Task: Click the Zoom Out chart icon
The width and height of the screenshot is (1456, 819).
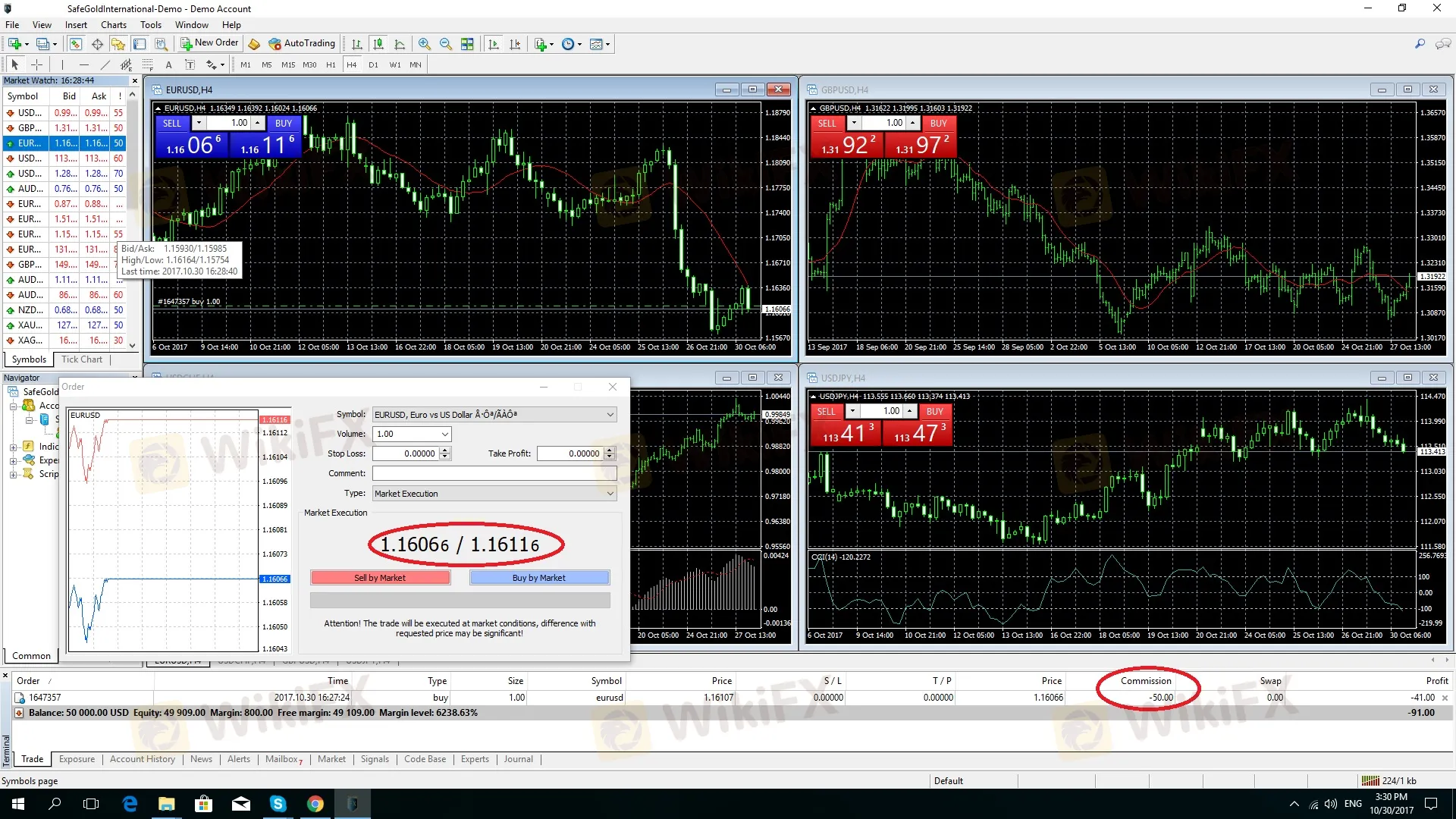Action: (446, 44)
